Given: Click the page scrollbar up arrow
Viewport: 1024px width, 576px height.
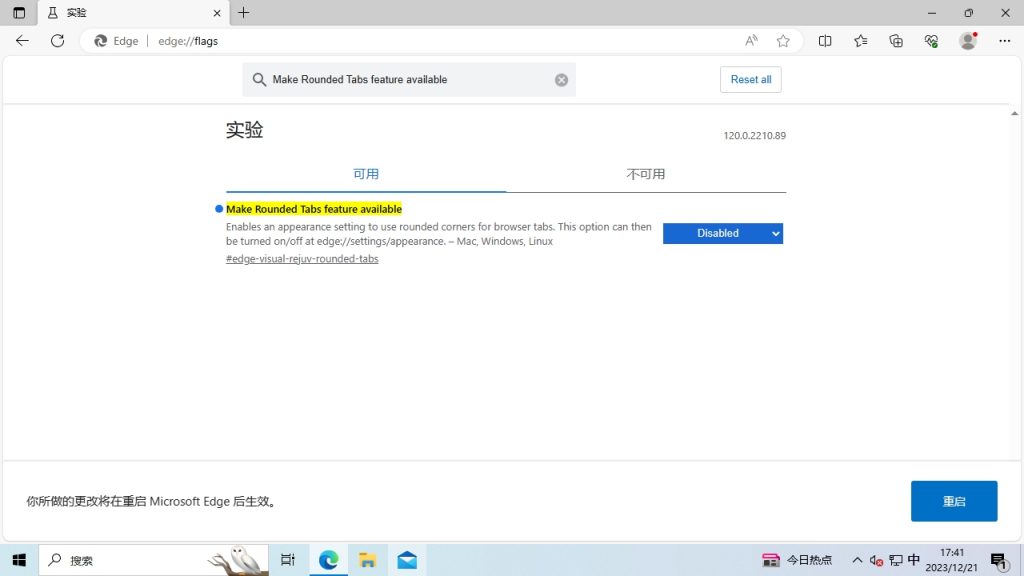Looking at the screenshot, I should coord(1014,114).
